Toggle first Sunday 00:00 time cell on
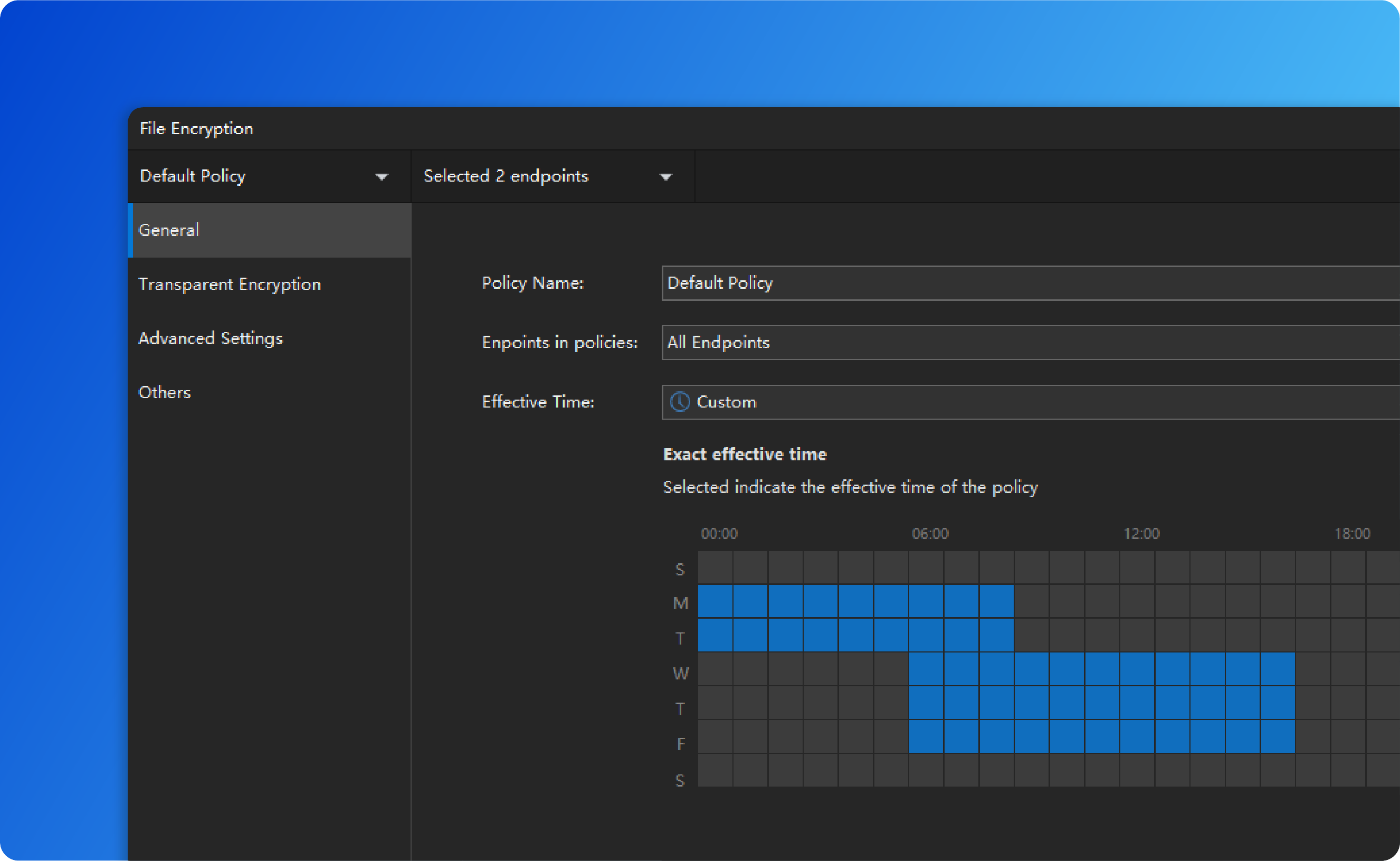The width and height of the screenshot is (1400, 861). tap(716, 567)
